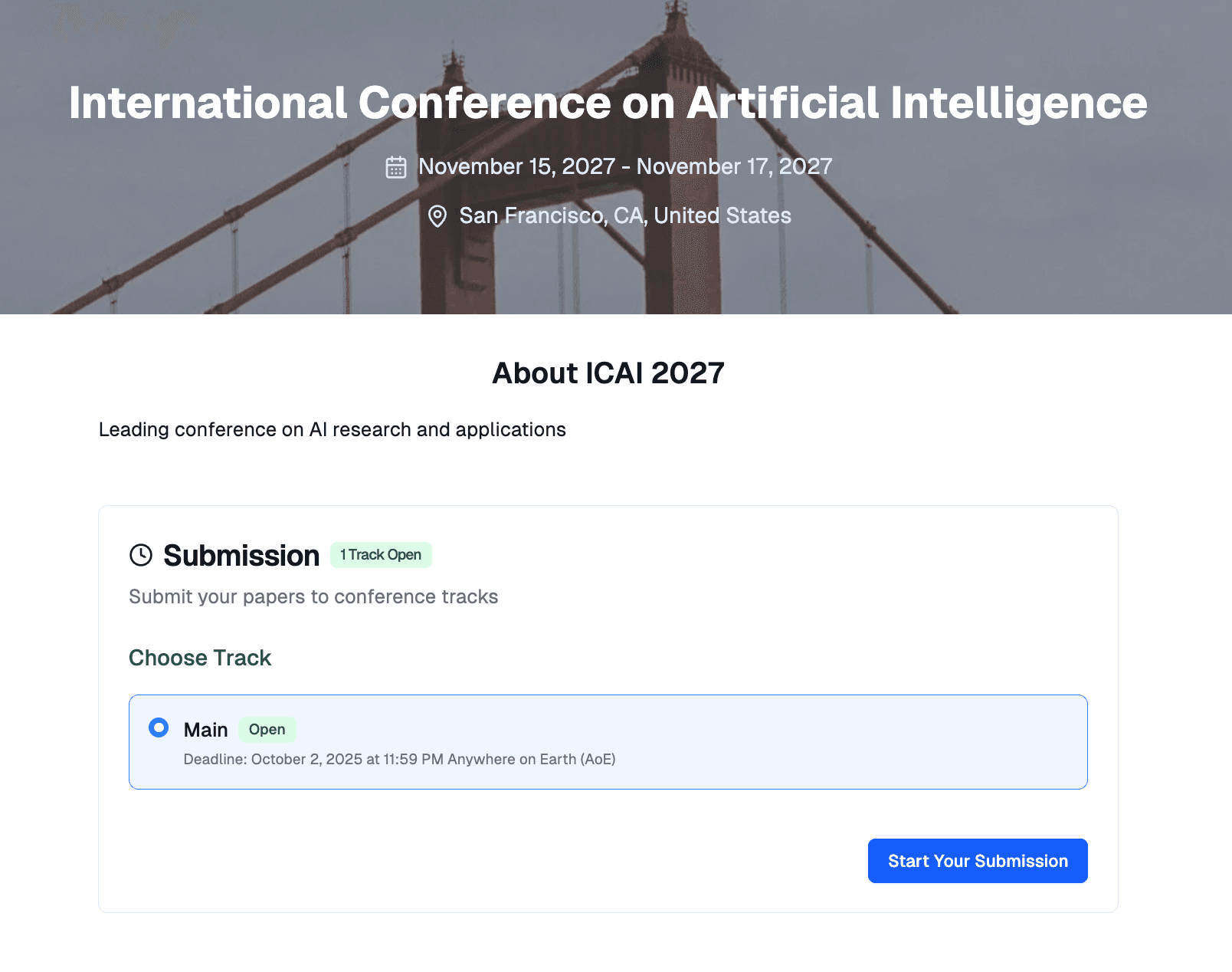Click the clock icon next to Submission
Screen dimensions: 1232x972
[141, 555]
